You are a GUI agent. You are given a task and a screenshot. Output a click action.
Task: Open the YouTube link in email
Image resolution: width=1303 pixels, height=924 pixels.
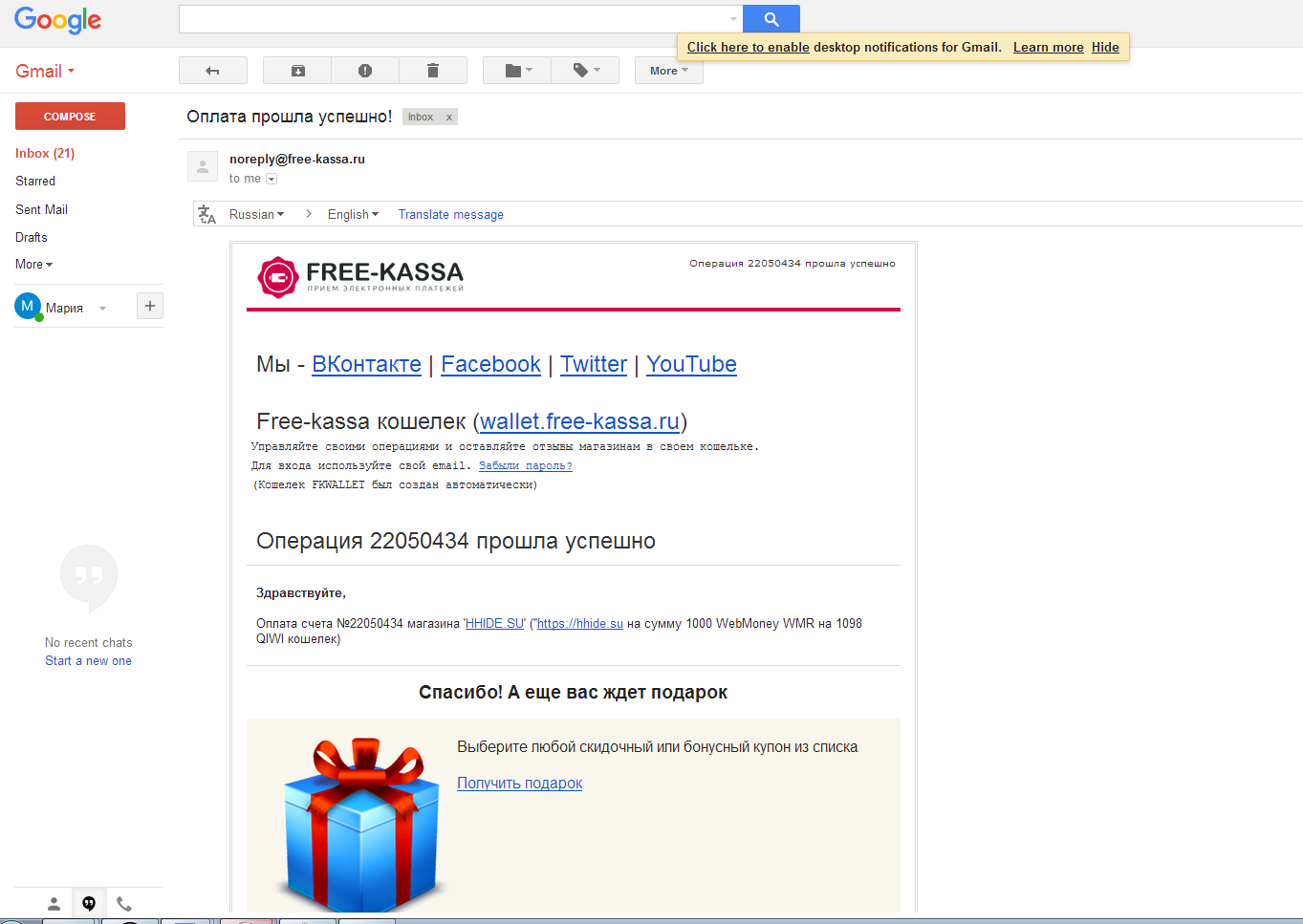pos(691,364)
